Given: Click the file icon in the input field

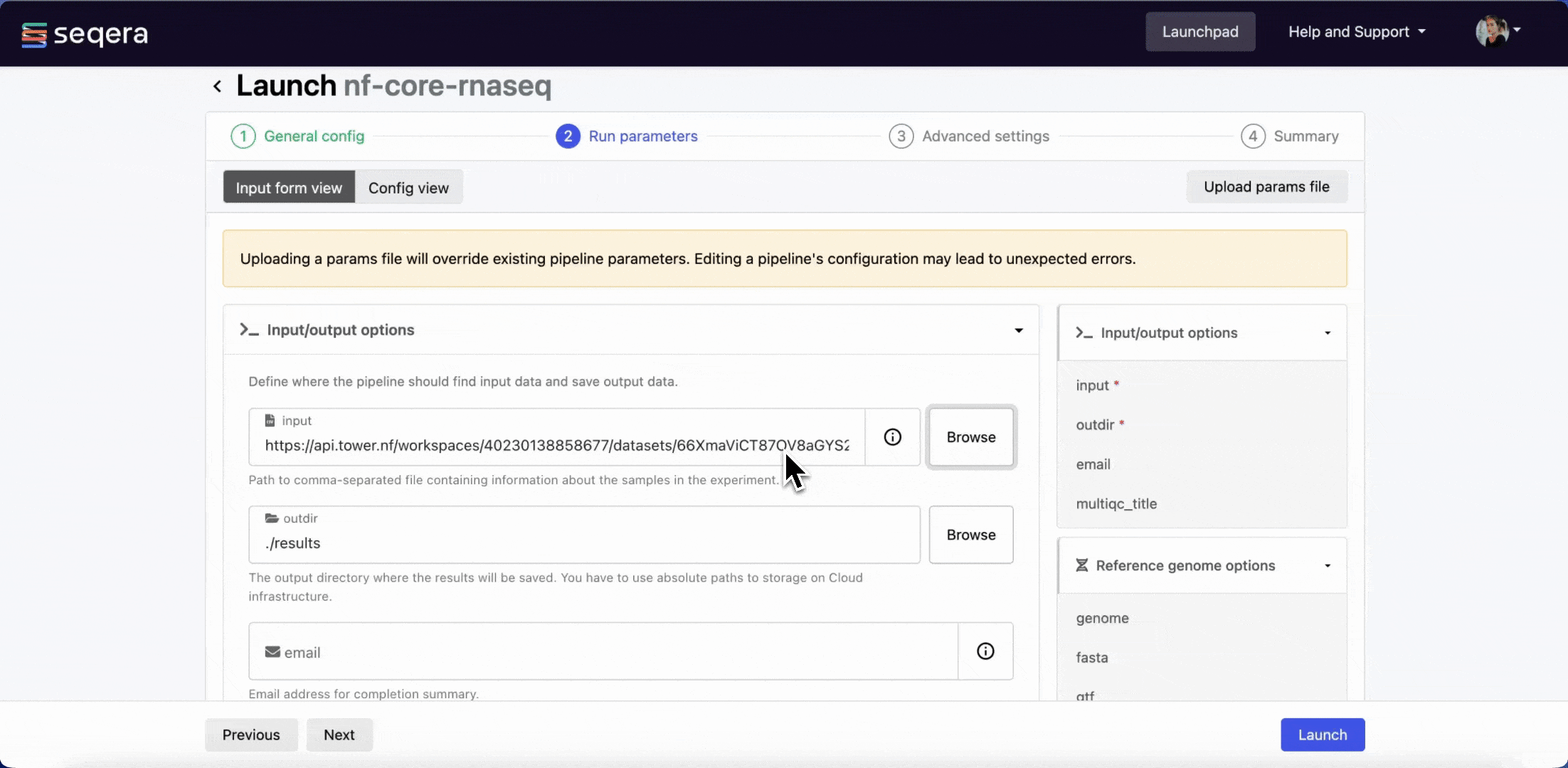Looking at the screenshot, I should (x=269, y=420).
